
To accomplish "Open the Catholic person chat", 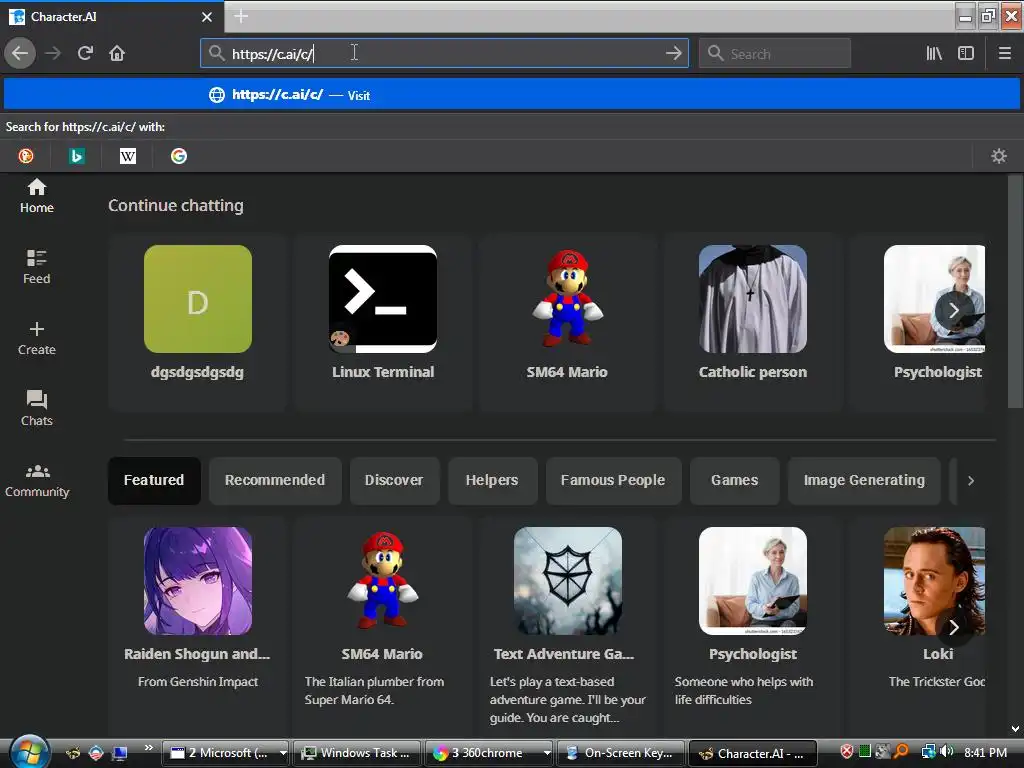I will (752, 321).
